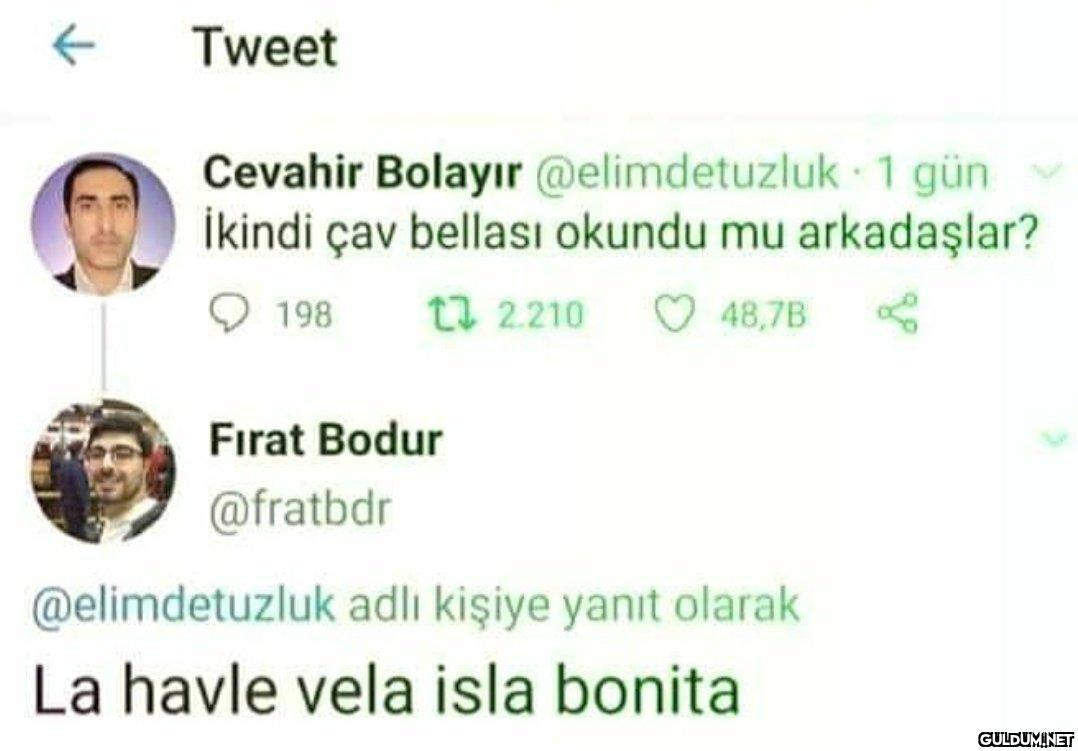Image resolution: width=1078 pixels, height=751 pixels.
Task: Tap the 48,7B likes count
Action: (x=764, y=316)
